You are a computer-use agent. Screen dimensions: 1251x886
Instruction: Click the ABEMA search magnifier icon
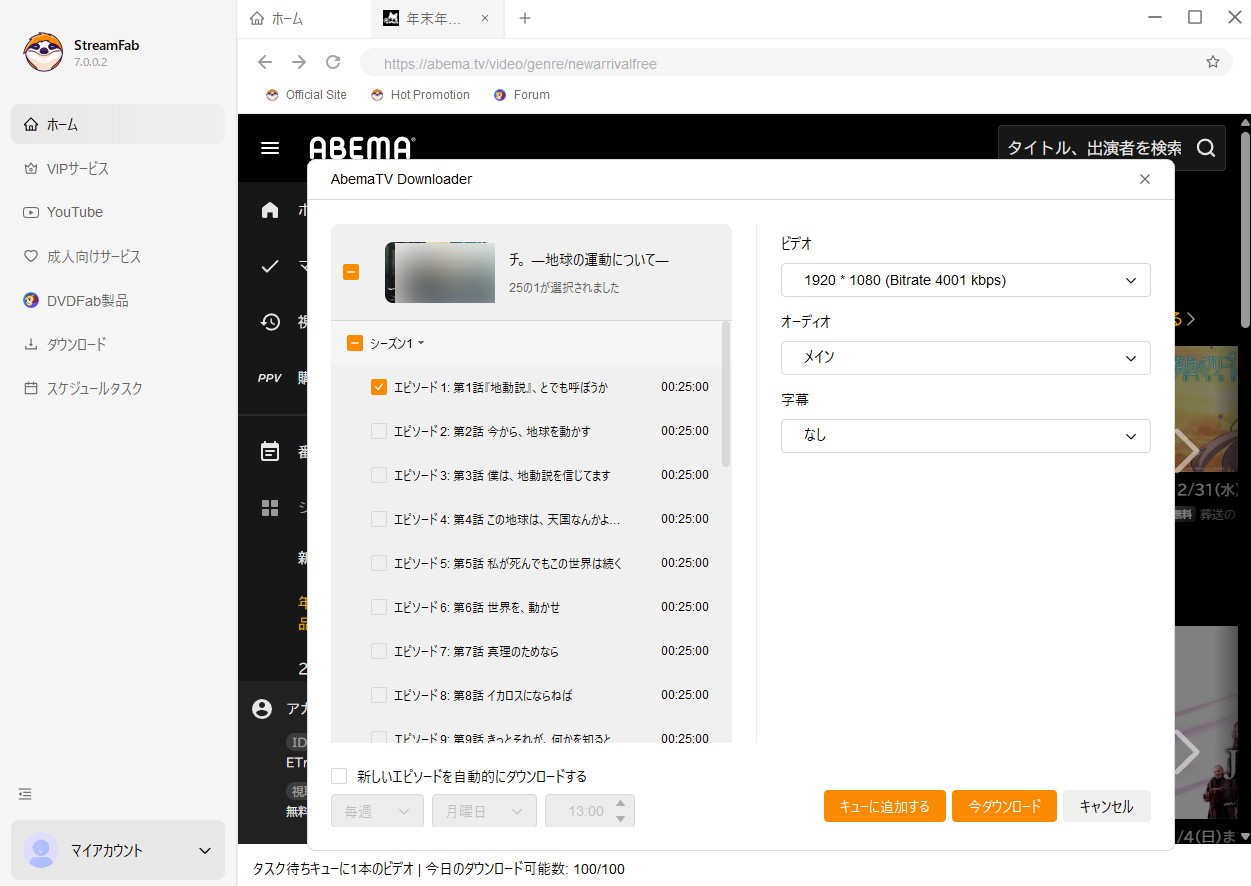(1206, 148)
